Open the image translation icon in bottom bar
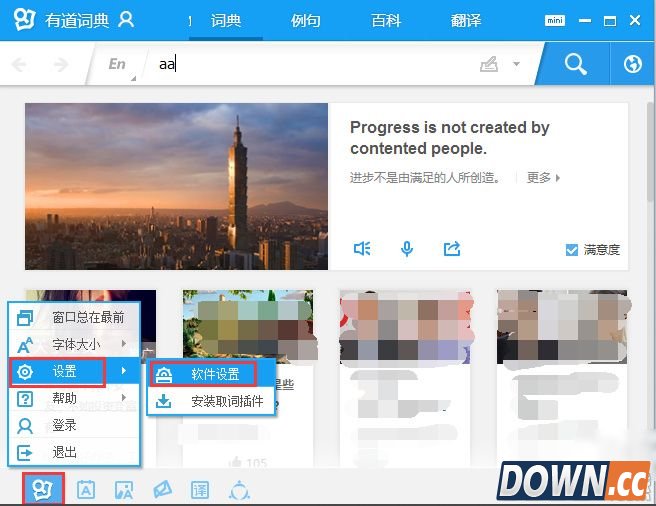The height and width of the screenshot is (506, 656). (124, 490)
